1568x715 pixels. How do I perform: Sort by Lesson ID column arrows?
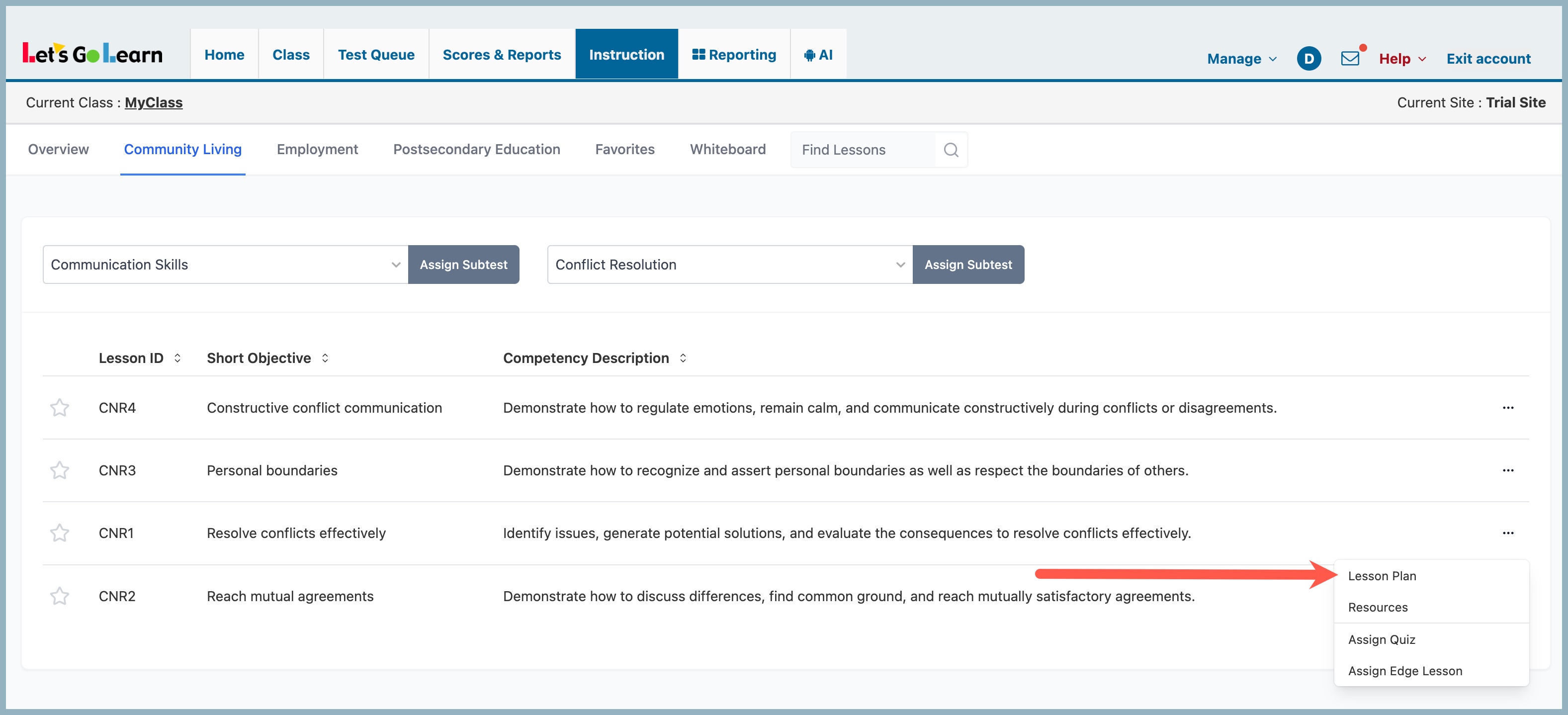[177, 358]
